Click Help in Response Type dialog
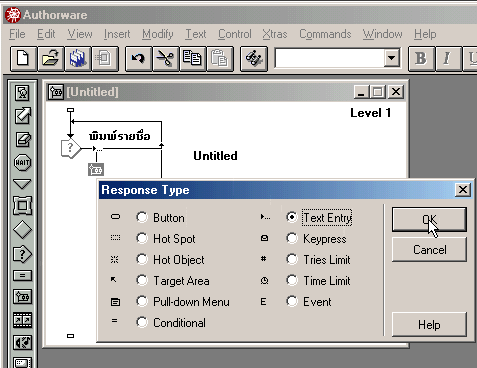 click(429, 324)
